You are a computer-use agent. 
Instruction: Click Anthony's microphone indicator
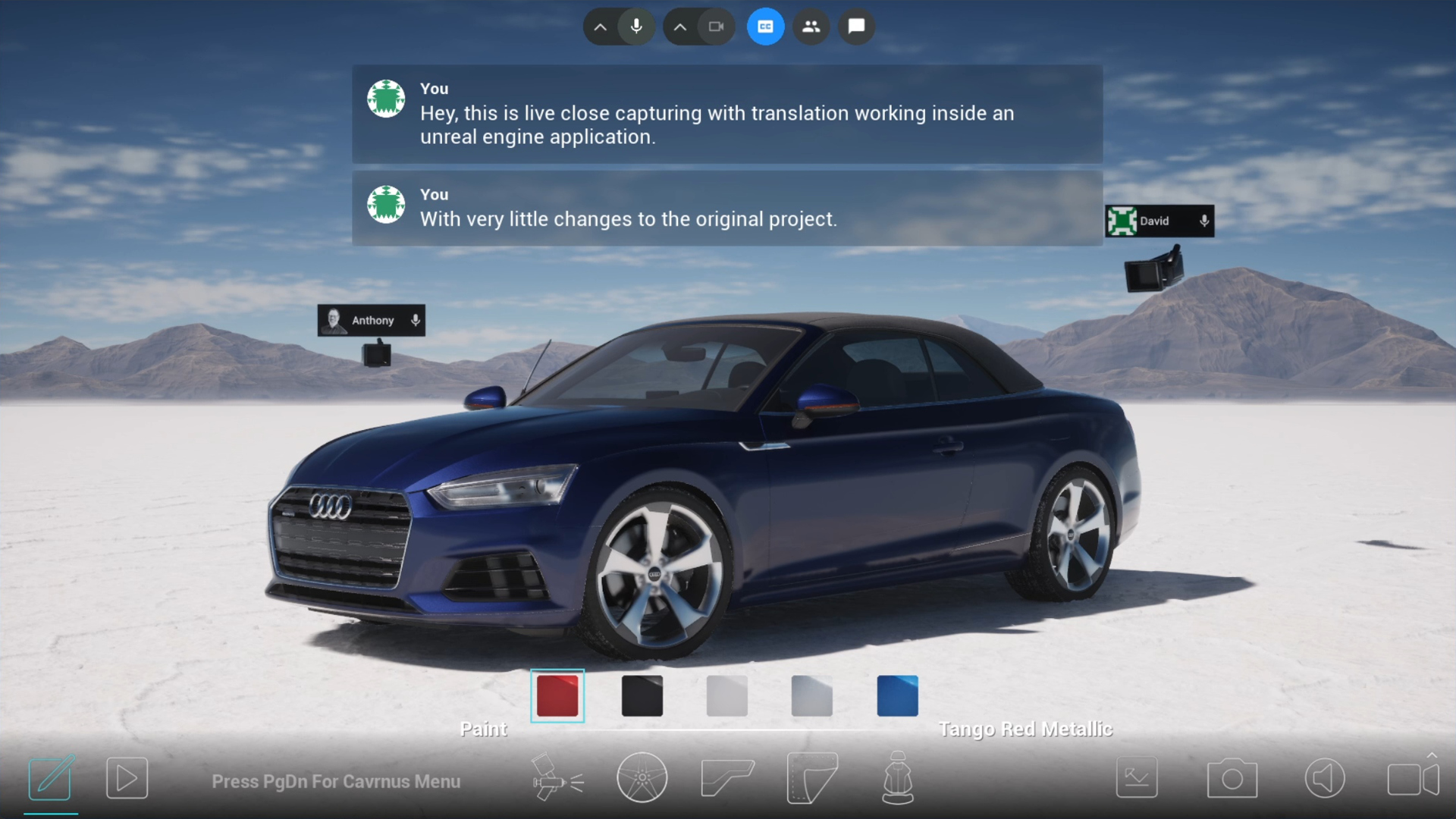pos(416,321)
